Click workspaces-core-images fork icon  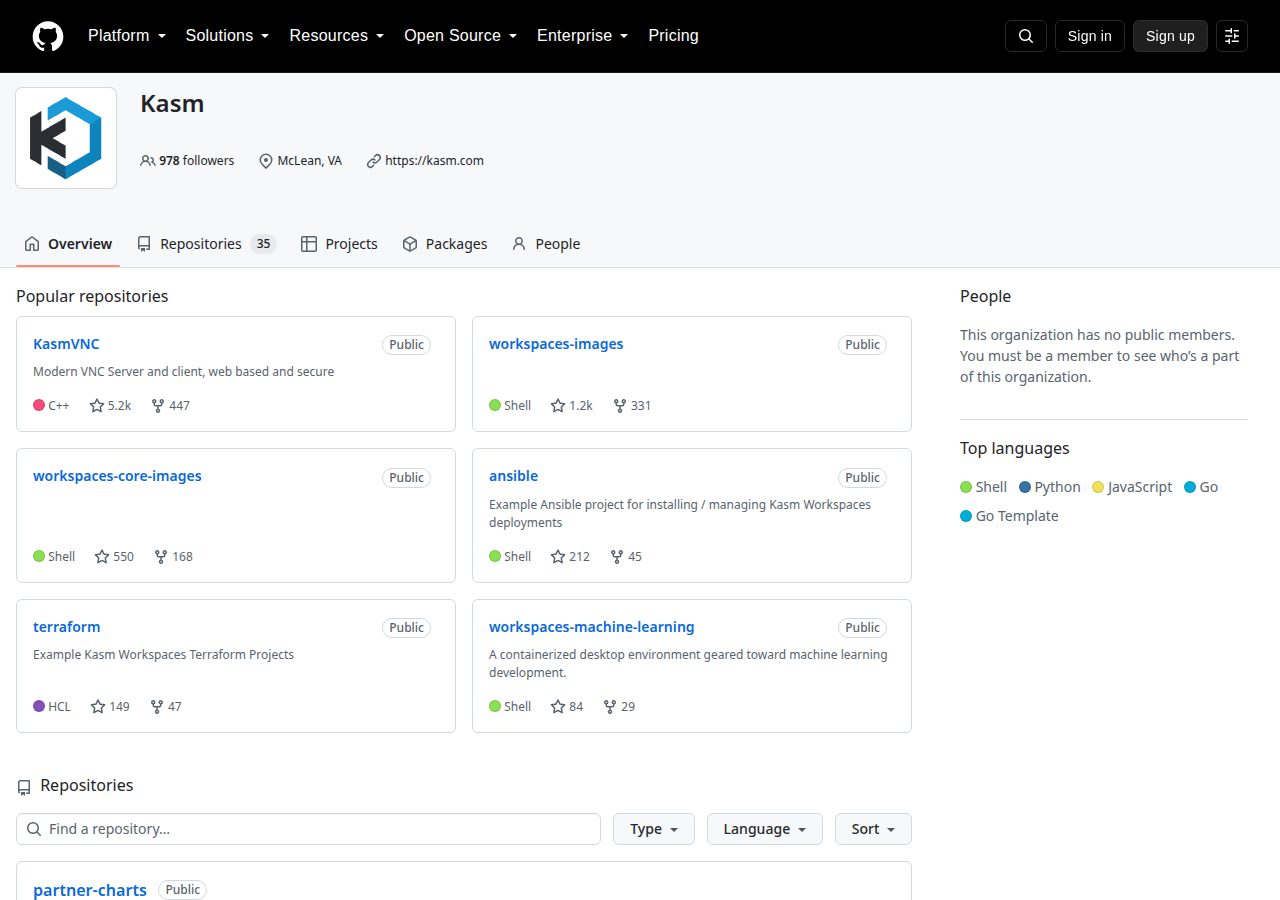coord(161,557)
